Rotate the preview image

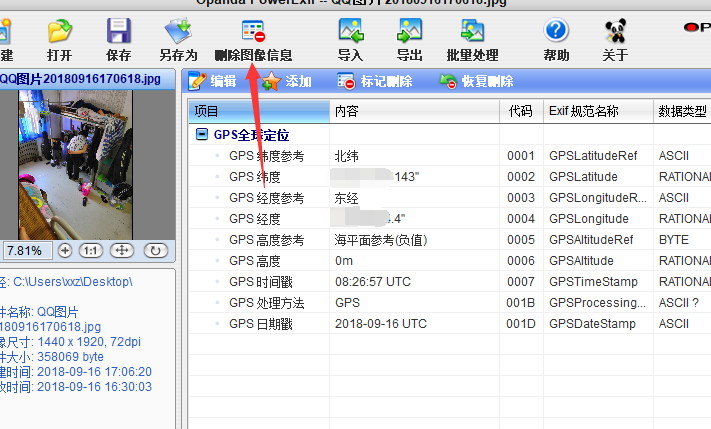pyautogui.click(x=156, y=250)
